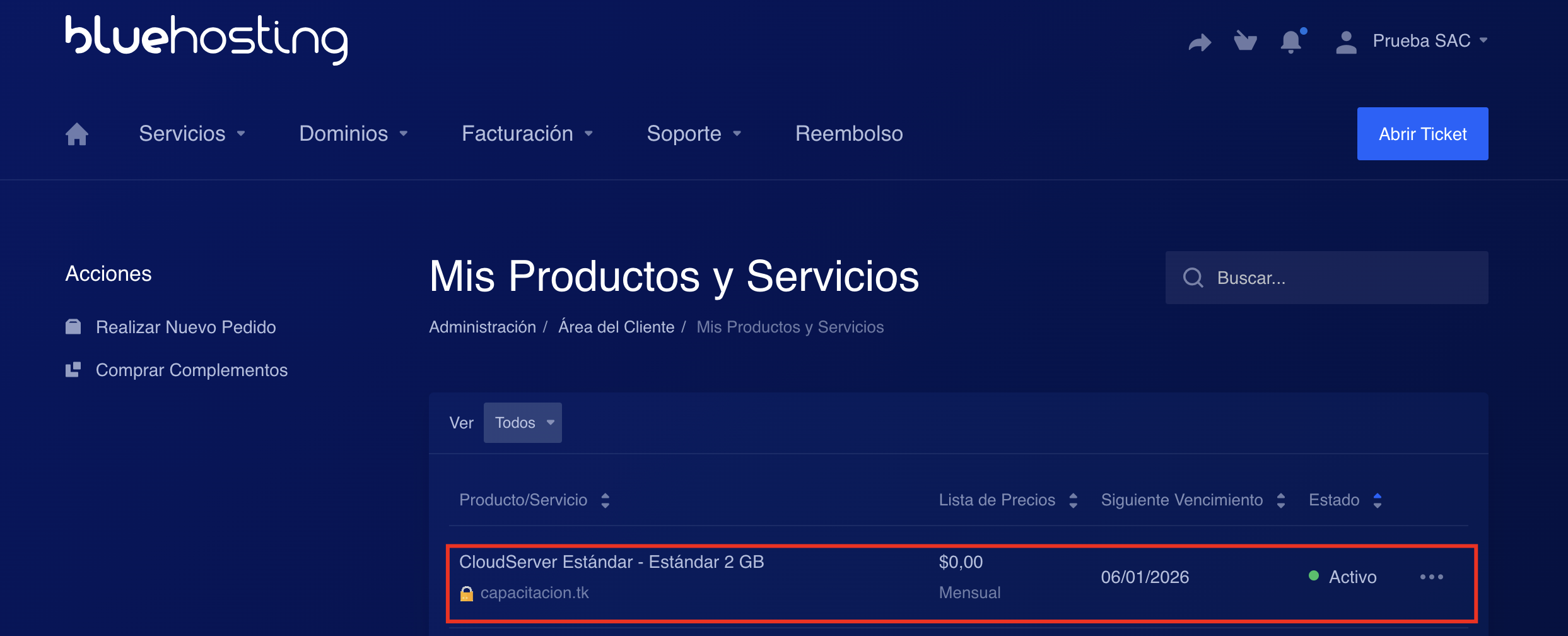Click Realizar Nuevo Pedido link
The width and height of the screenshot is (1568, 636).
185,327
